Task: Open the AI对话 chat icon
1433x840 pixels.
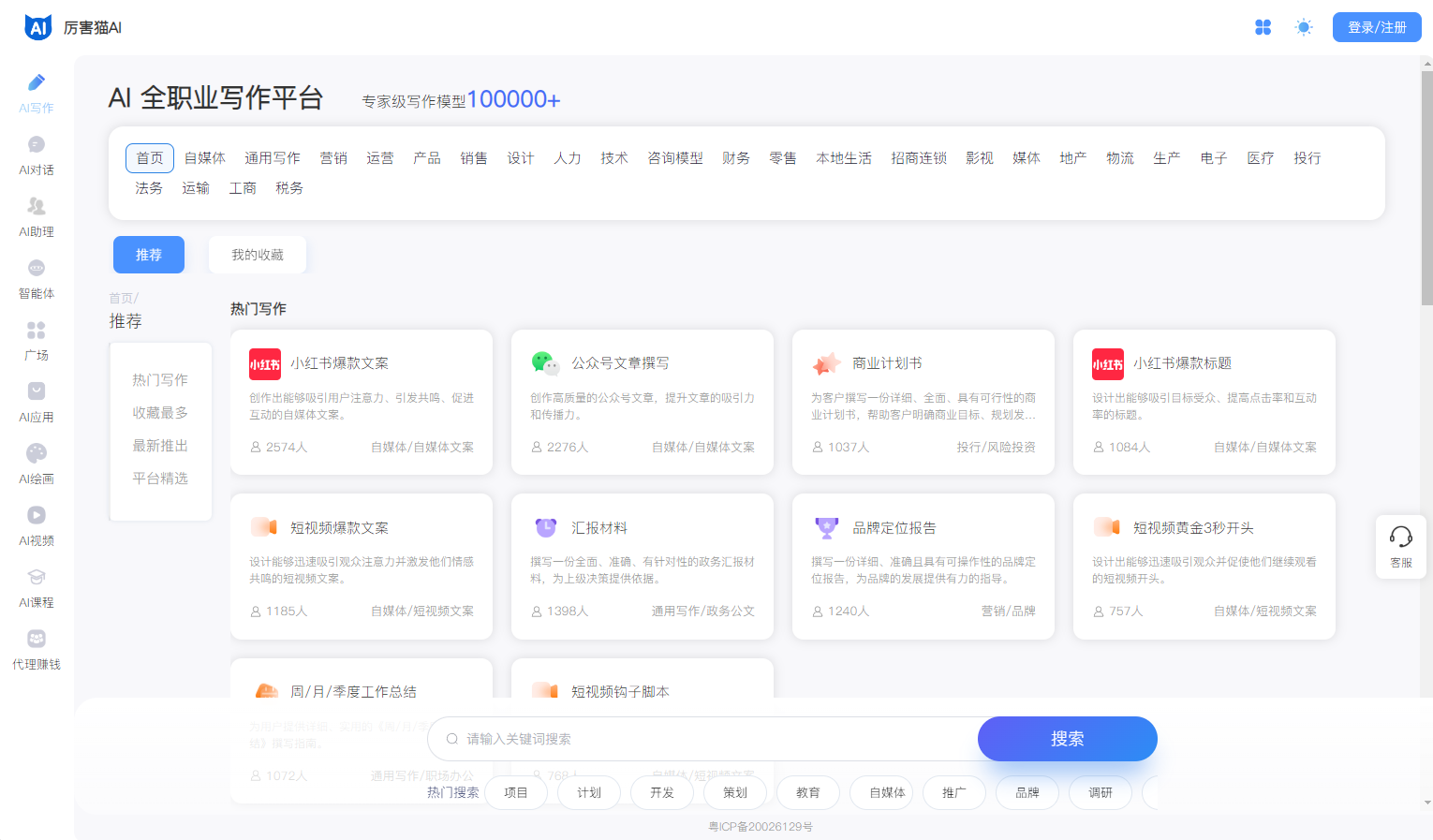Action: tap(37, 155)
